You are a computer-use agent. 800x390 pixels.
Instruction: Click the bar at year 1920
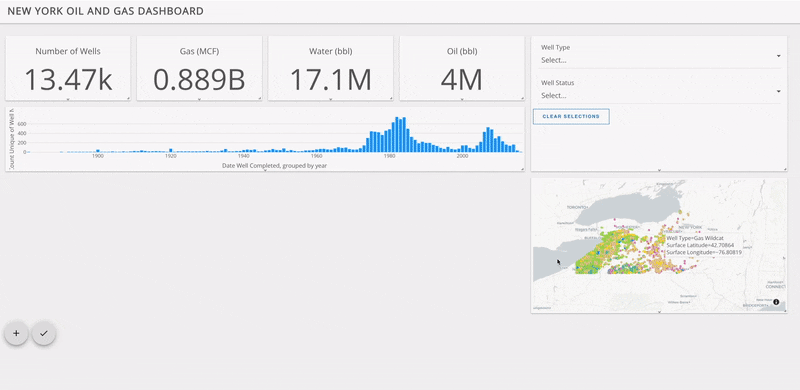tap(171, 151)
